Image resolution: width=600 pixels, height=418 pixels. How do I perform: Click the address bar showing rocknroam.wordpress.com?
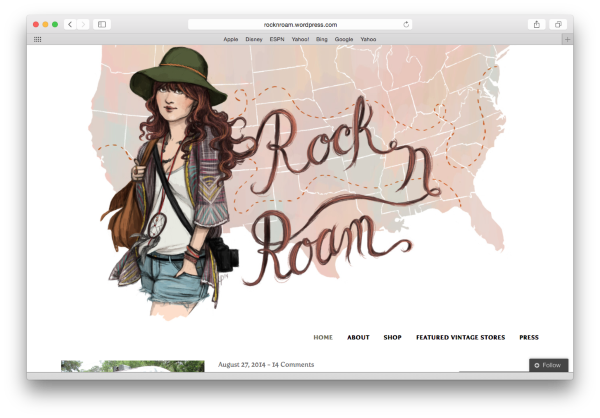pos(300,24)
